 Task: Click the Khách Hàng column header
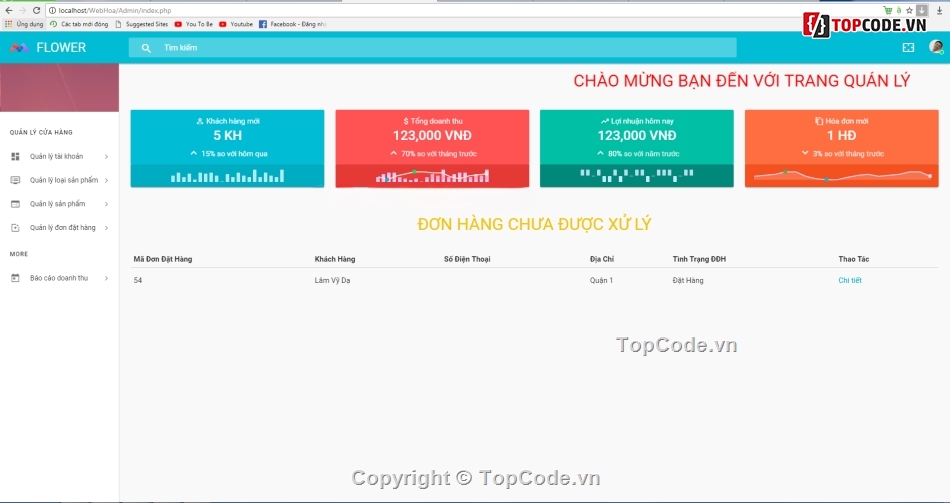click(x=335, y=259)
